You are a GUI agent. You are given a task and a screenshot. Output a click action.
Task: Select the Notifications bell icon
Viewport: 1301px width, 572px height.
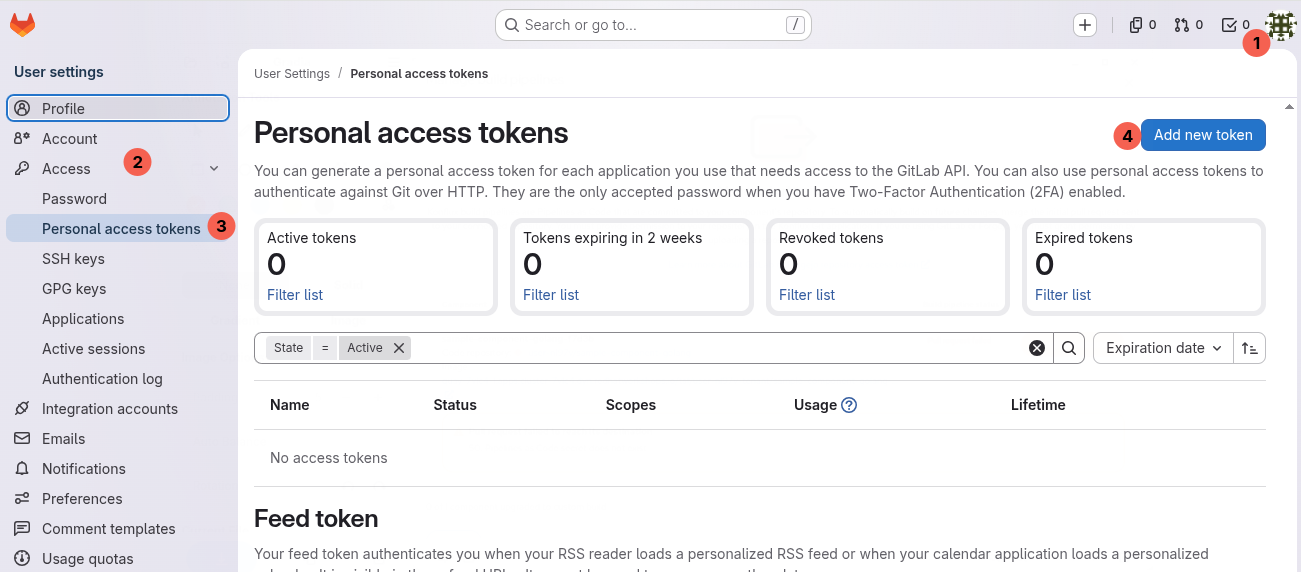22,468
